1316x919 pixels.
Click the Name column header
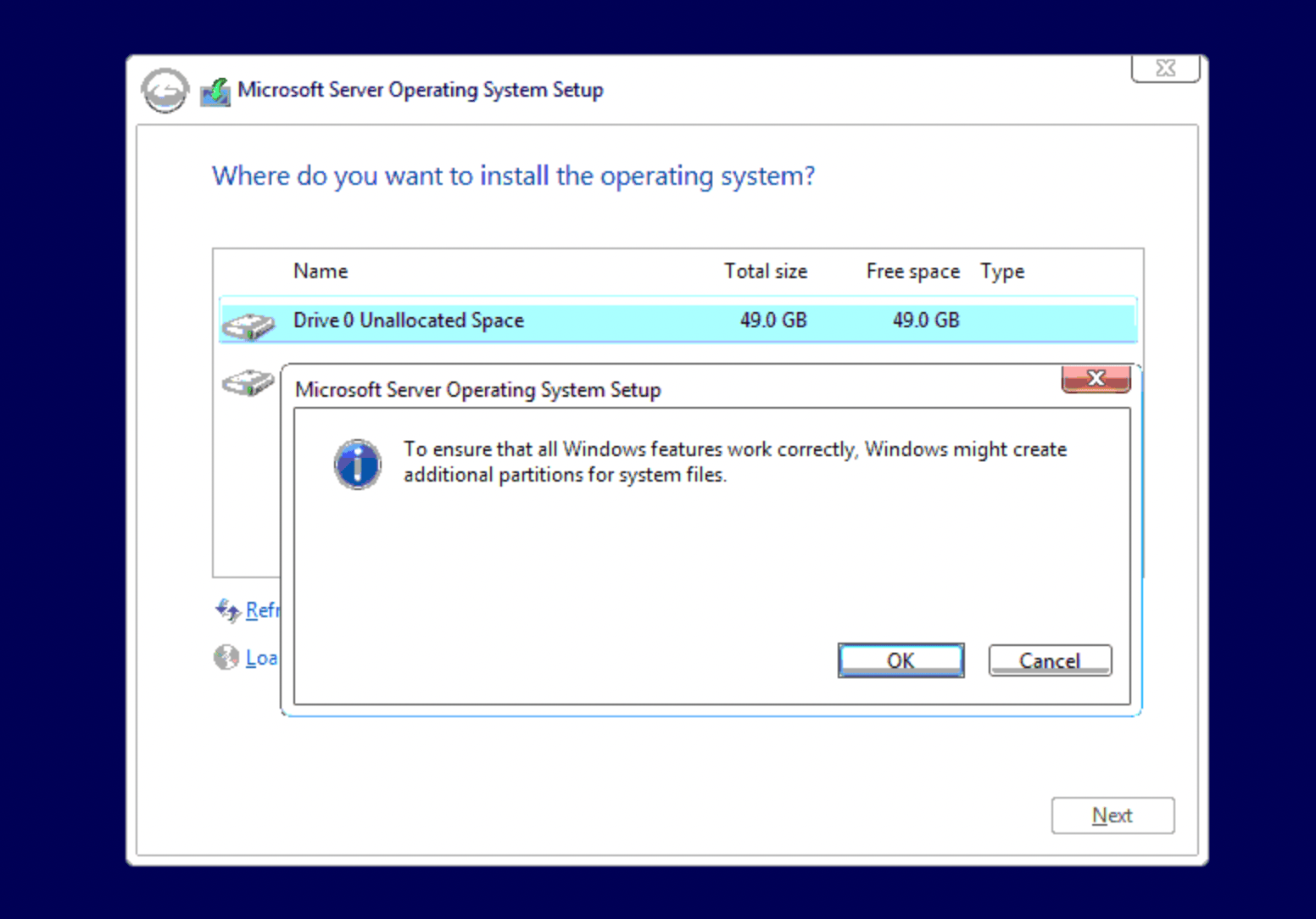tap(321, 271)
